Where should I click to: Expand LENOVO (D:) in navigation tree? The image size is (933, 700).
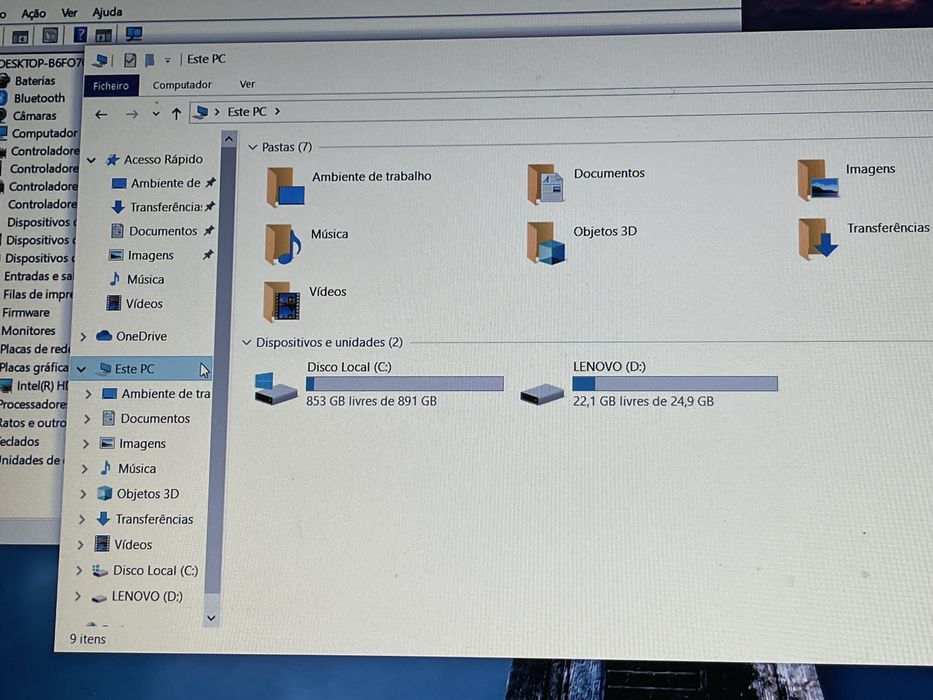tap(78, 596)
